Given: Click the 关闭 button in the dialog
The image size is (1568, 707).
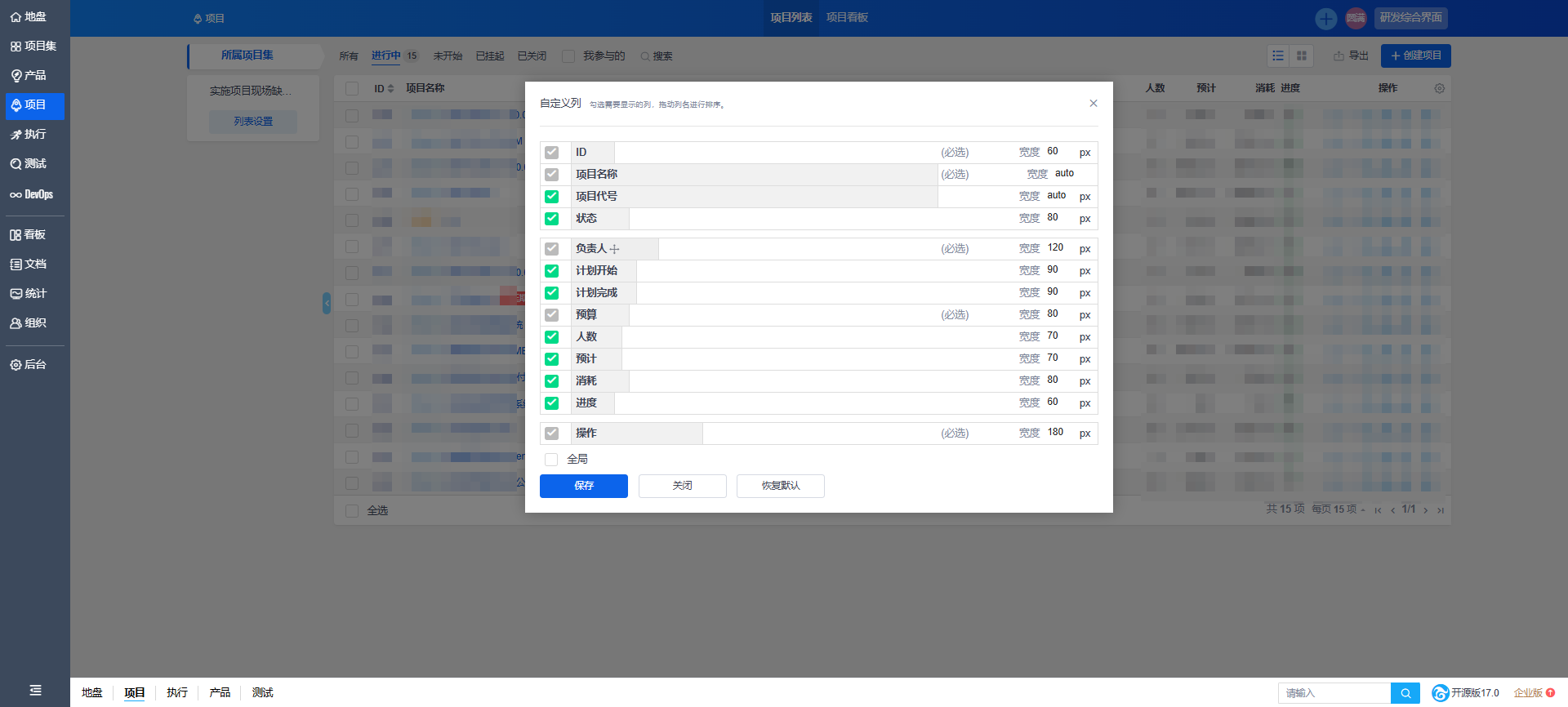Looking at the screenshot, I should pyautogui.click(x=683, y=486).
